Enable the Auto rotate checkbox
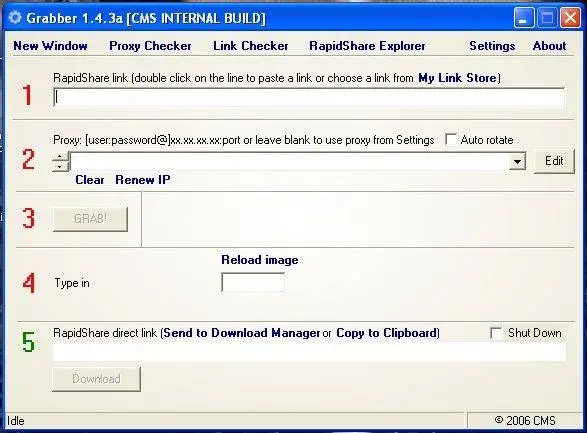This screenshot has height=433, width=587. [451, 140]
